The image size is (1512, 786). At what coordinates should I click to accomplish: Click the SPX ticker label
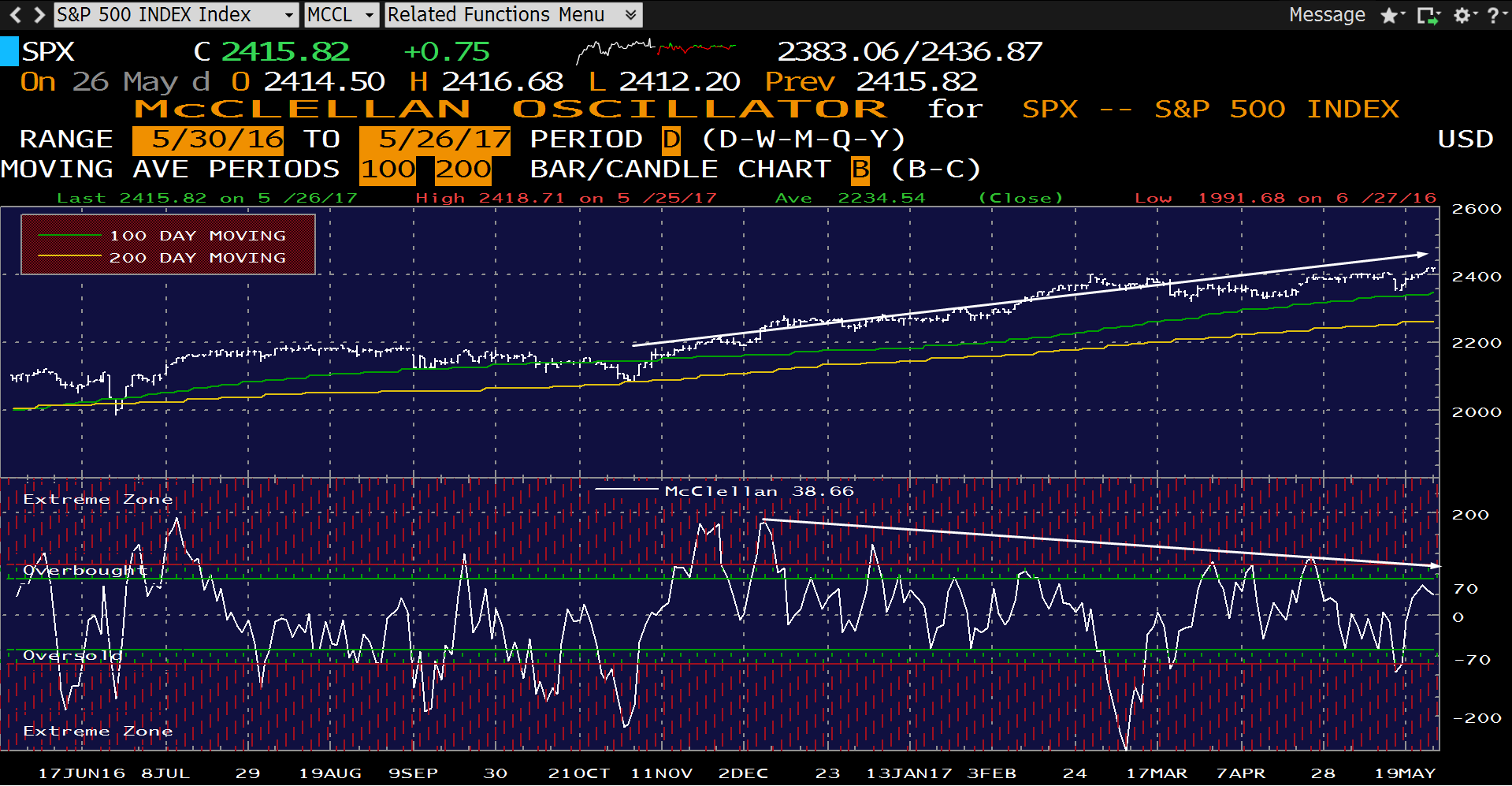coord(48,52)
